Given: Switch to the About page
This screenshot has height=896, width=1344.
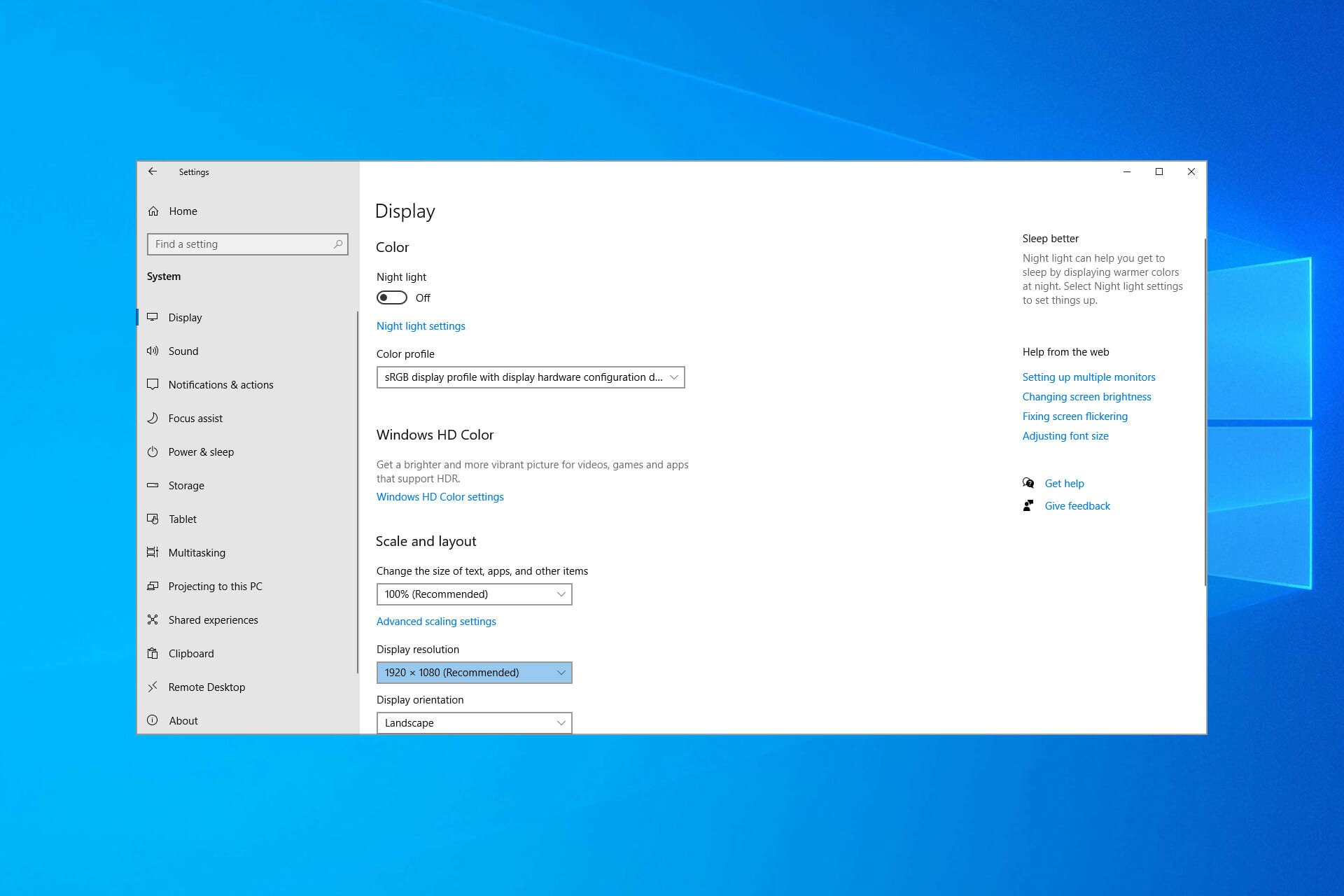Looking at the screenshot, I should tap(183, 720).
